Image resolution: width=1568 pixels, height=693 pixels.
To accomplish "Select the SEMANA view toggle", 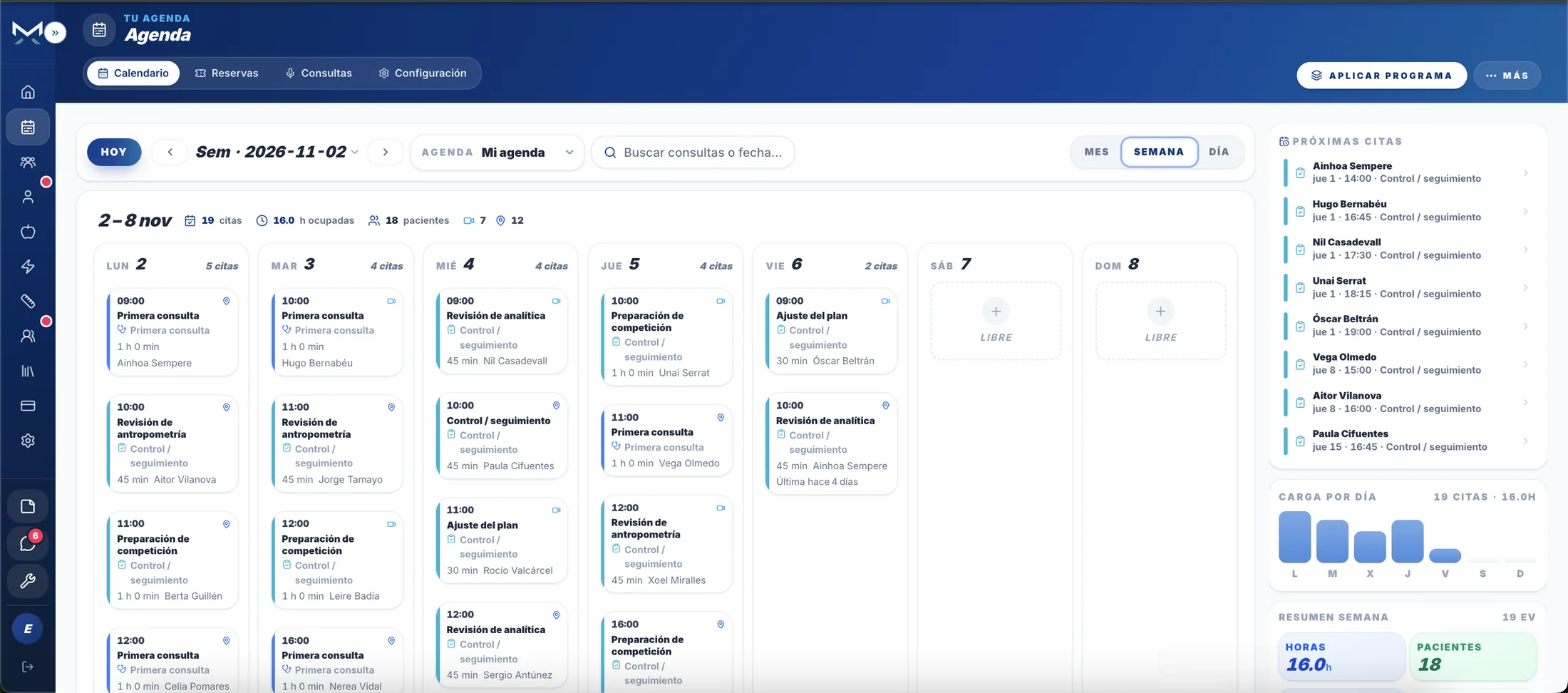I will coord(1159,152).
